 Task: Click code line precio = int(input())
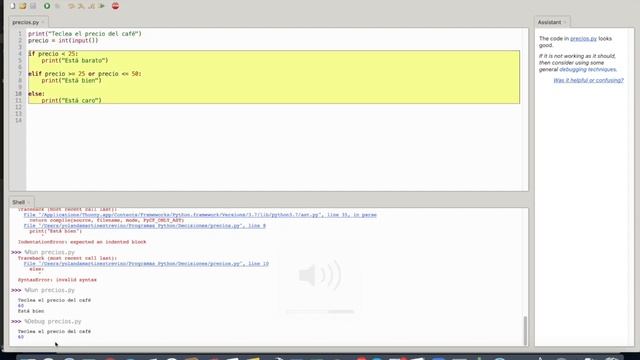coord(63,40)
